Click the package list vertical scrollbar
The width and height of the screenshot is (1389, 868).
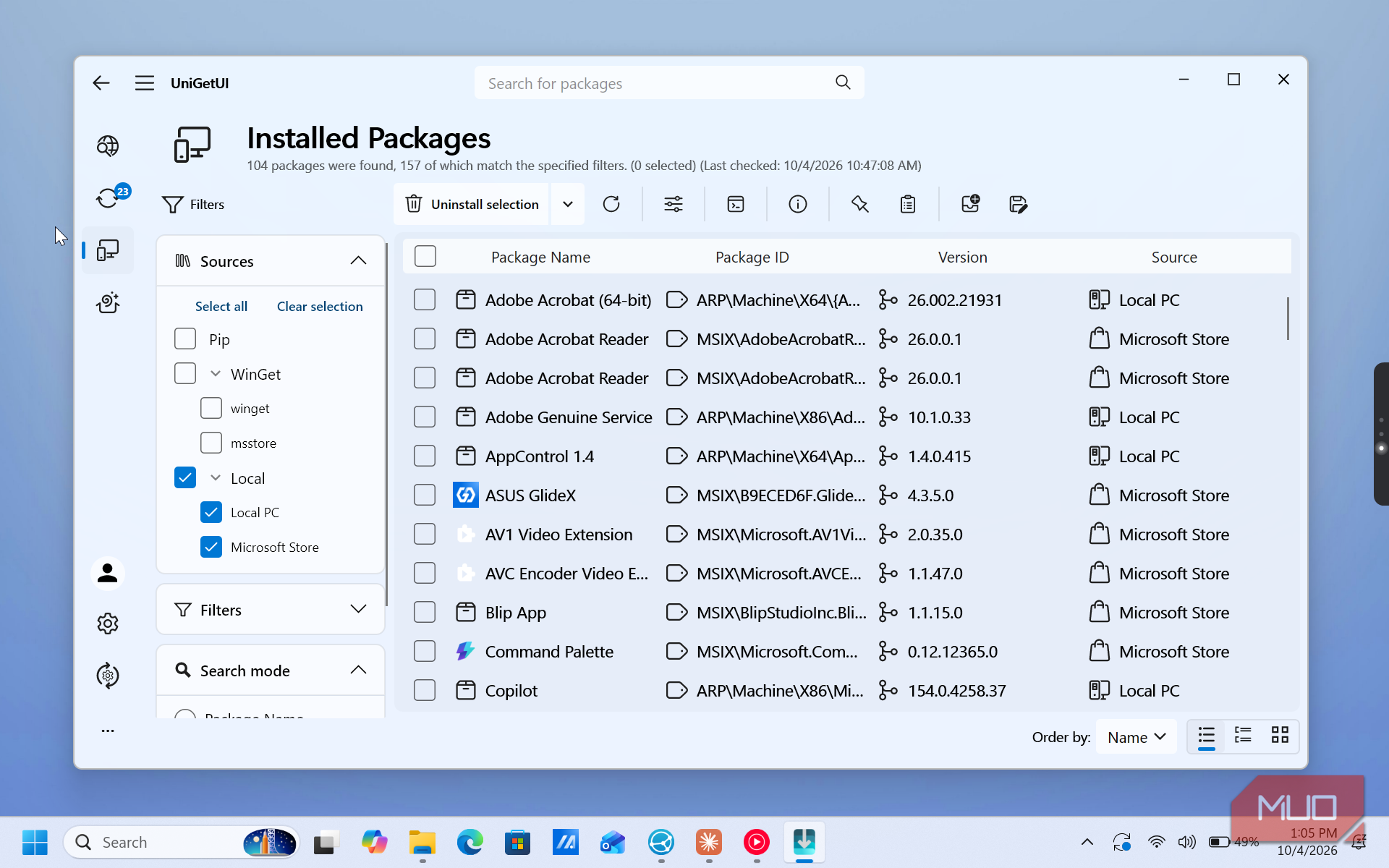pyautogui.click(x=1288, y=318)
